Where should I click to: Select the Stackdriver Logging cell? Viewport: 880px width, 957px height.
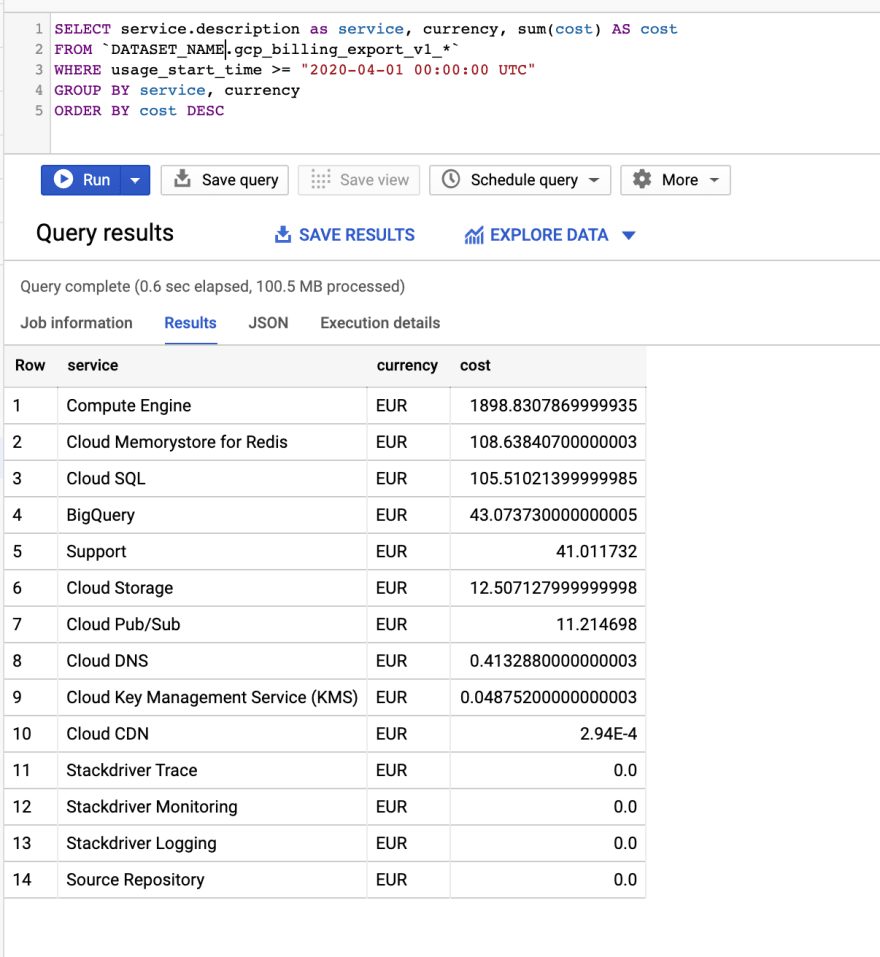pos(212,843)
